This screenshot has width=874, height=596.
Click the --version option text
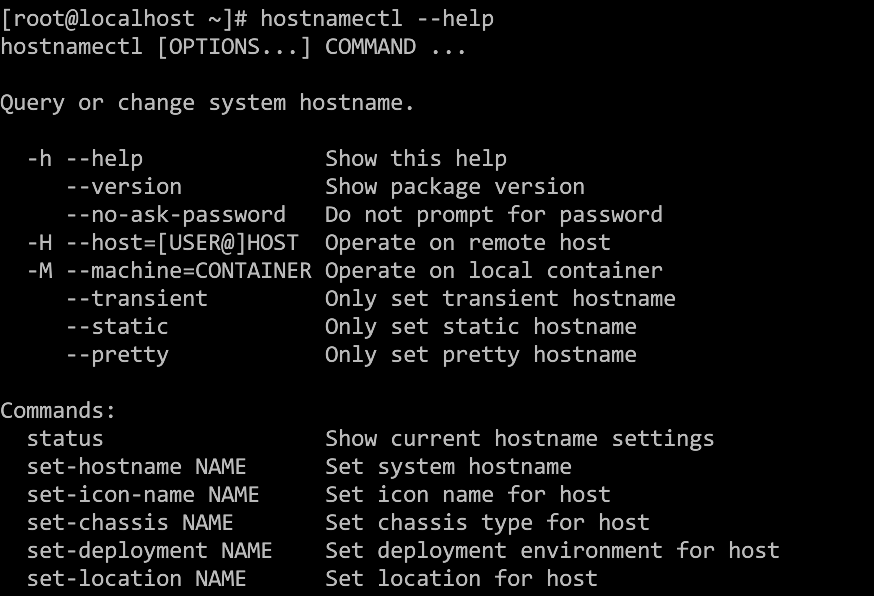124,187
